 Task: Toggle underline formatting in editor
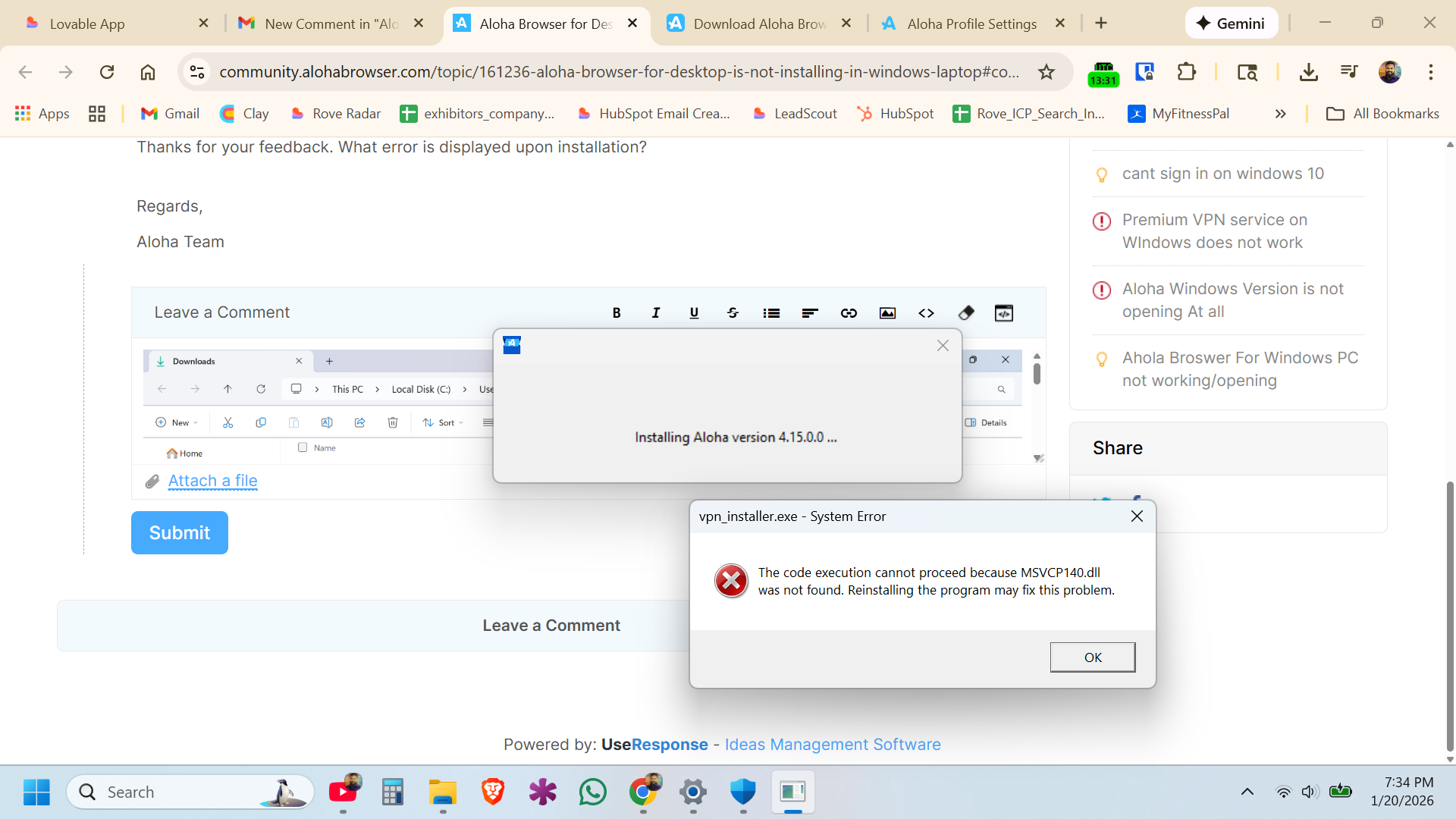pos(694,313)
